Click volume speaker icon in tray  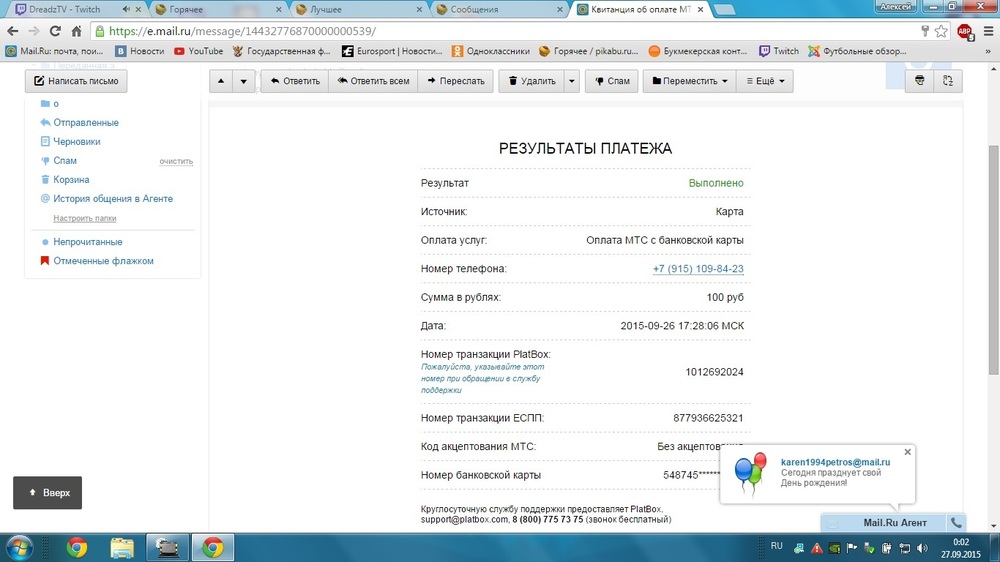tap(922, 548)
